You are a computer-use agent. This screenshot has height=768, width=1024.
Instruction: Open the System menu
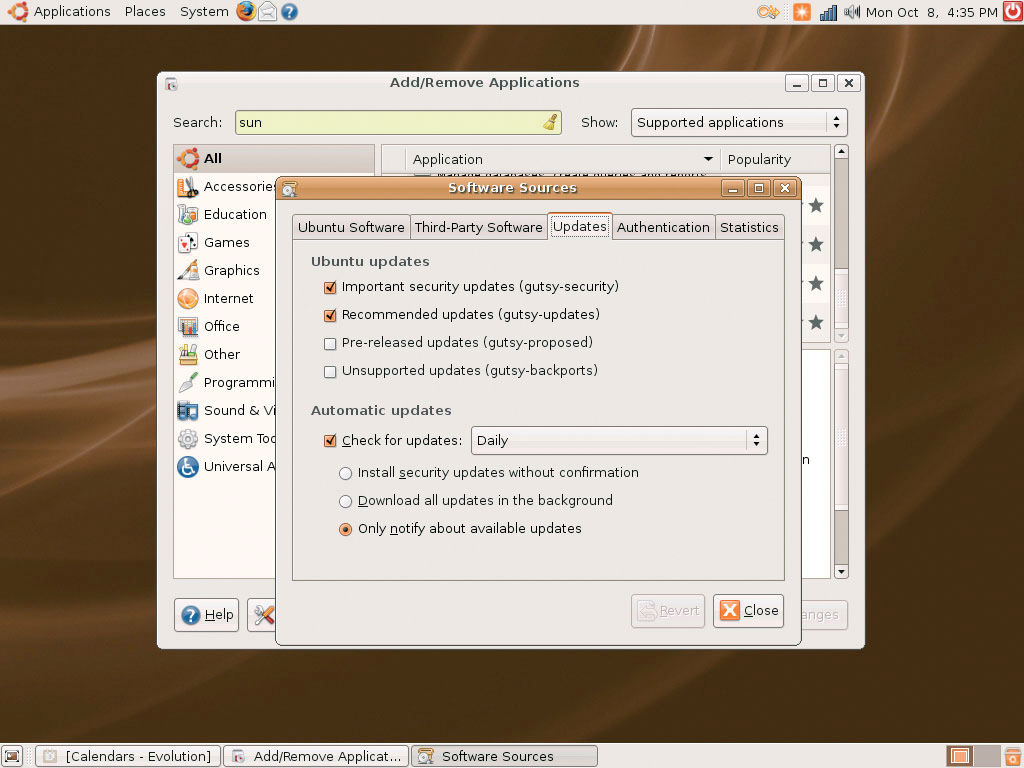(x=204, y=12)
